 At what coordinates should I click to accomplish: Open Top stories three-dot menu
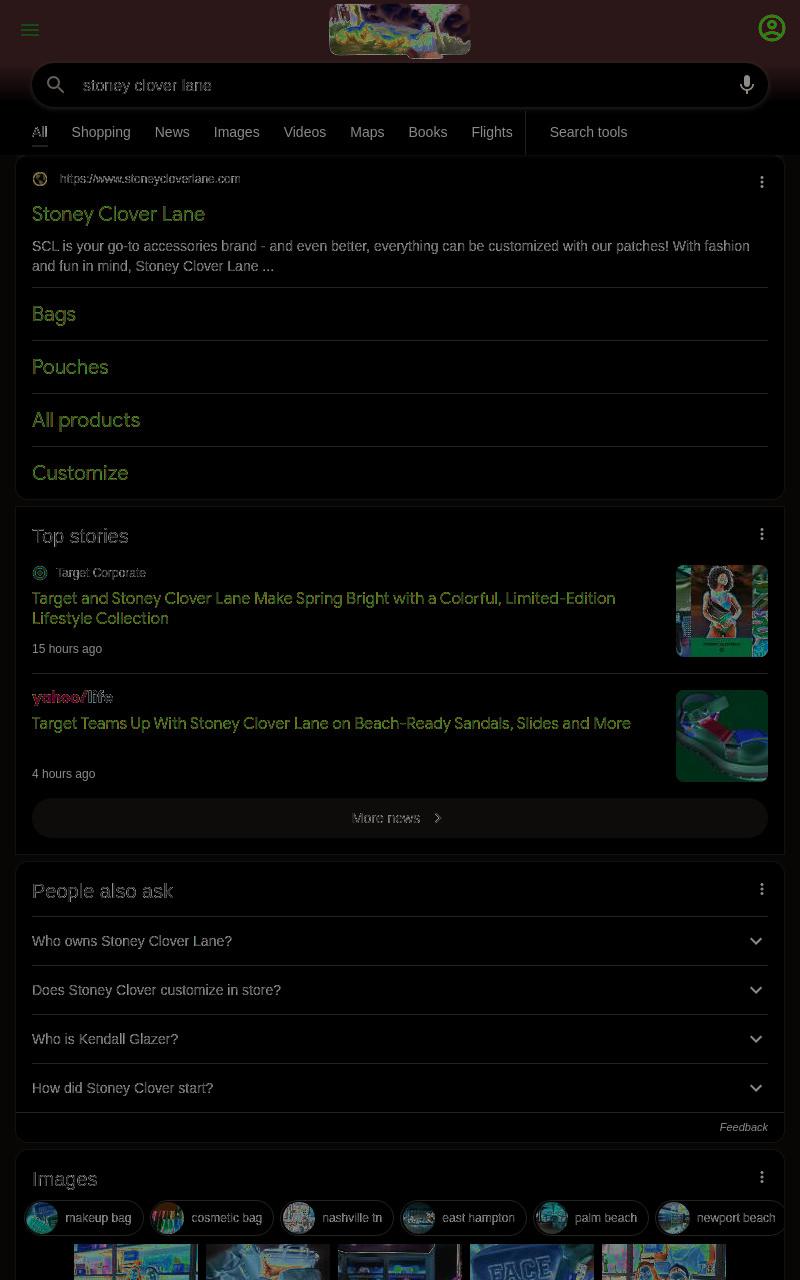click(762, 534)
